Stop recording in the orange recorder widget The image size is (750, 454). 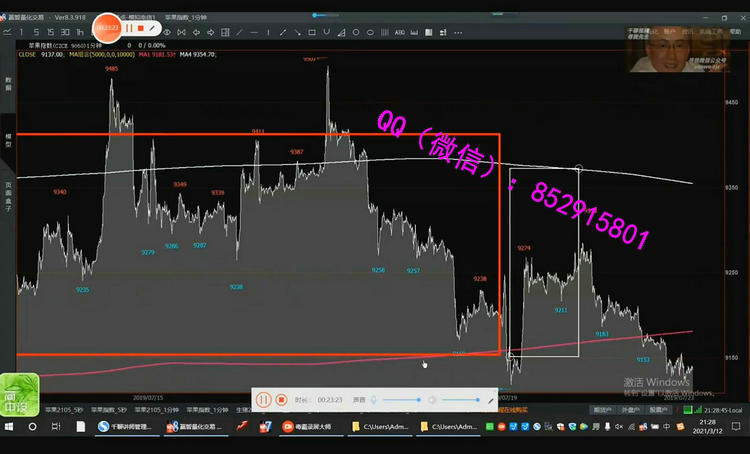click(141, 29)
